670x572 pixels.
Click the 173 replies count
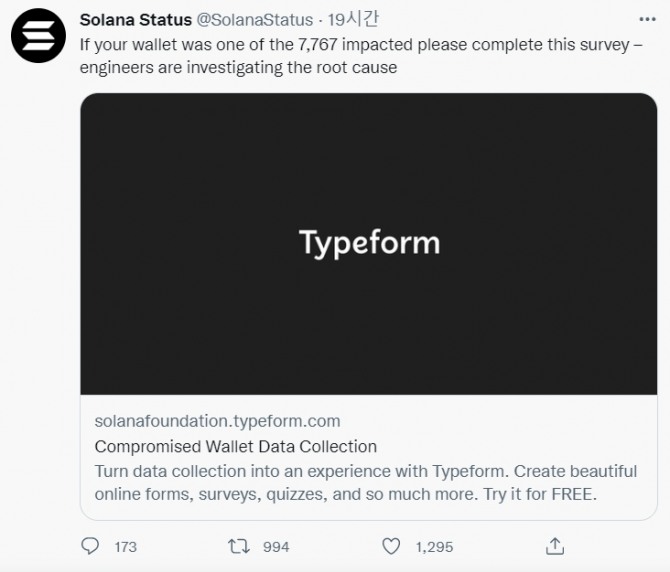click(126, 547)
